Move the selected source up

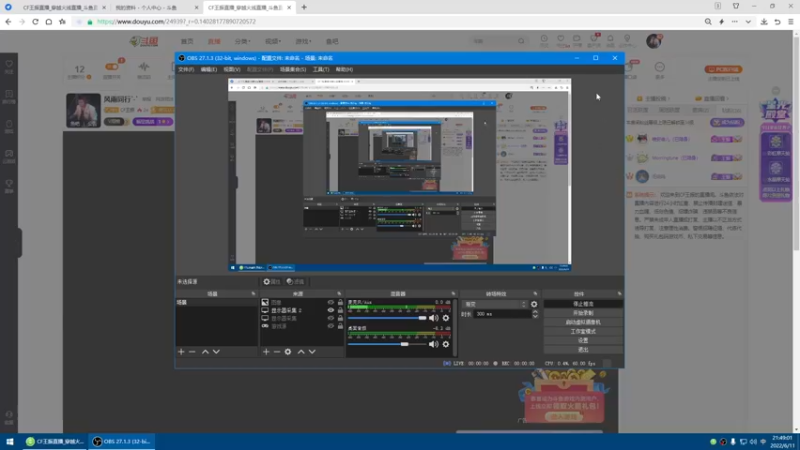(x=301, y=352)
